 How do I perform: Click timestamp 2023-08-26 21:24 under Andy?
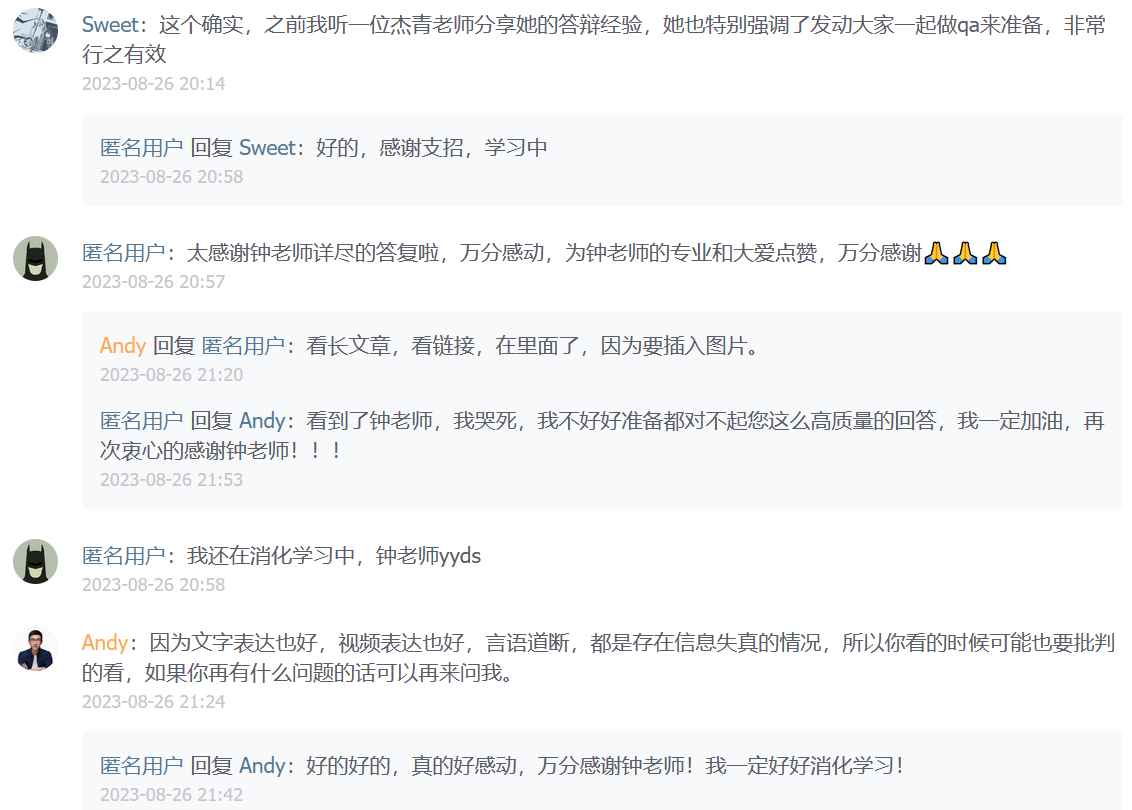[154, 702]
